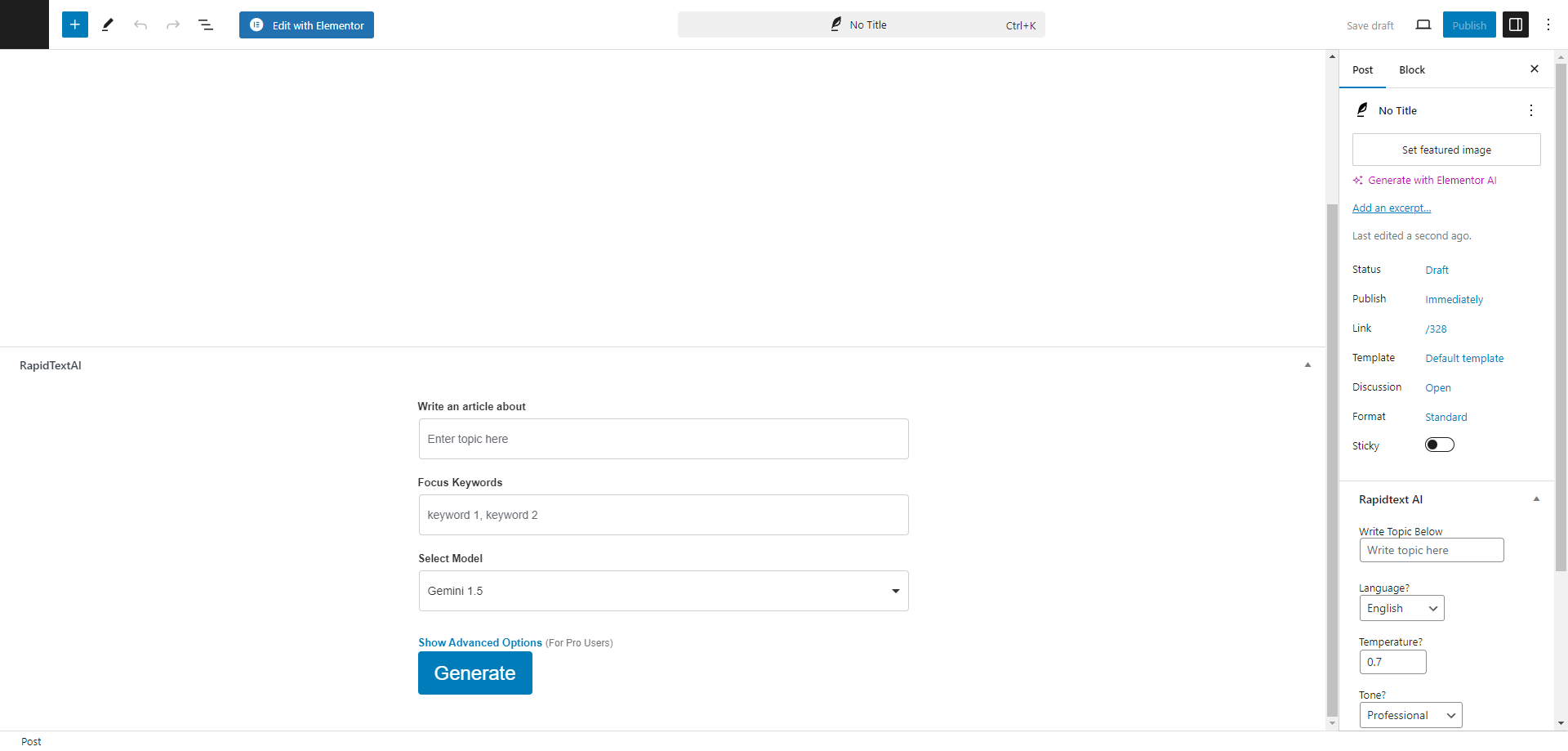This screenshot has width=1568, height=751.
Task: Open the Default template selector
Action: [x=1464, y=358]
